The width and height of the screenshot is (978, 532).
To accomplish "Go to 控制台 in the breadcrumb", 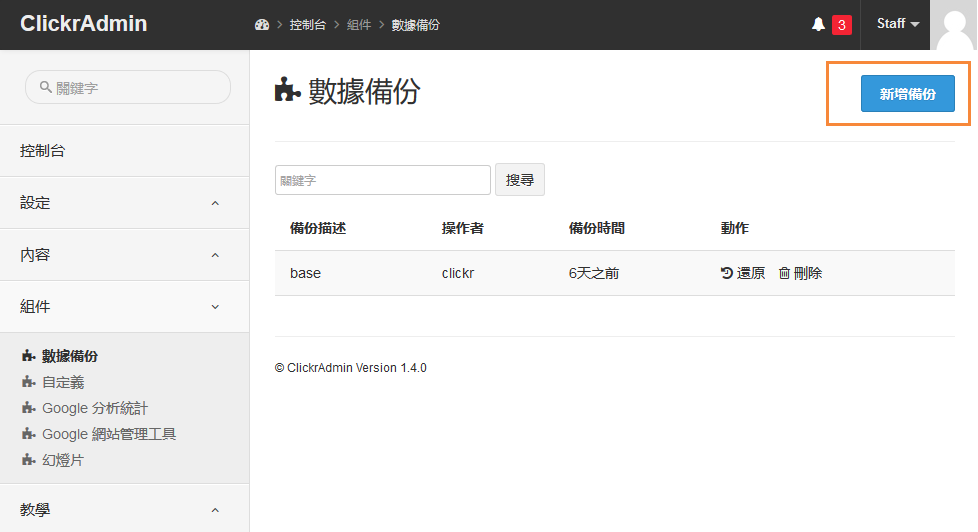I will pyautogui.click(x=307, y=25).
